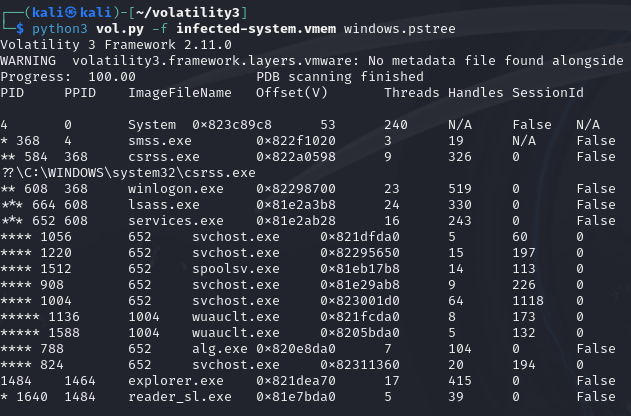
Task: Click the PDB scanning finished status text
Action: click(x=340, y=77)
